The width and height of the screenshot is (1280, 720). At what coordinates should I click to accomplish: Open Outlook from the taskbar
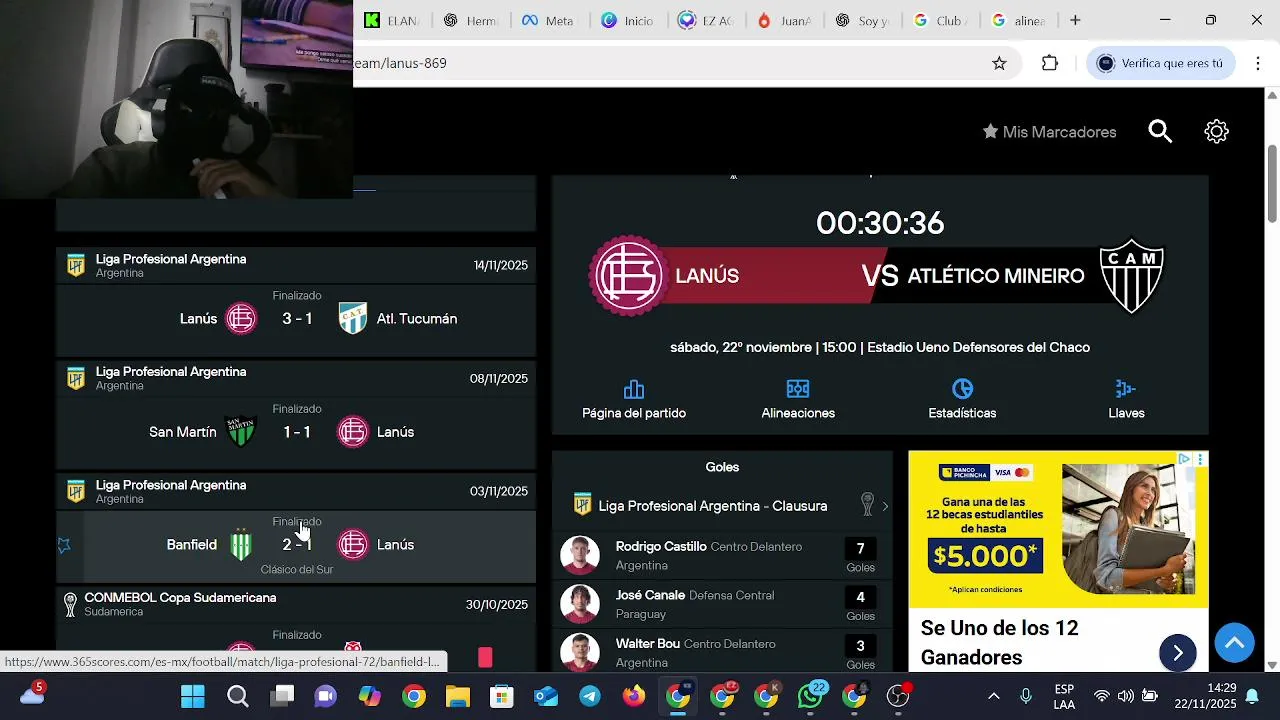pyautogui.click(x=546, y=696)
